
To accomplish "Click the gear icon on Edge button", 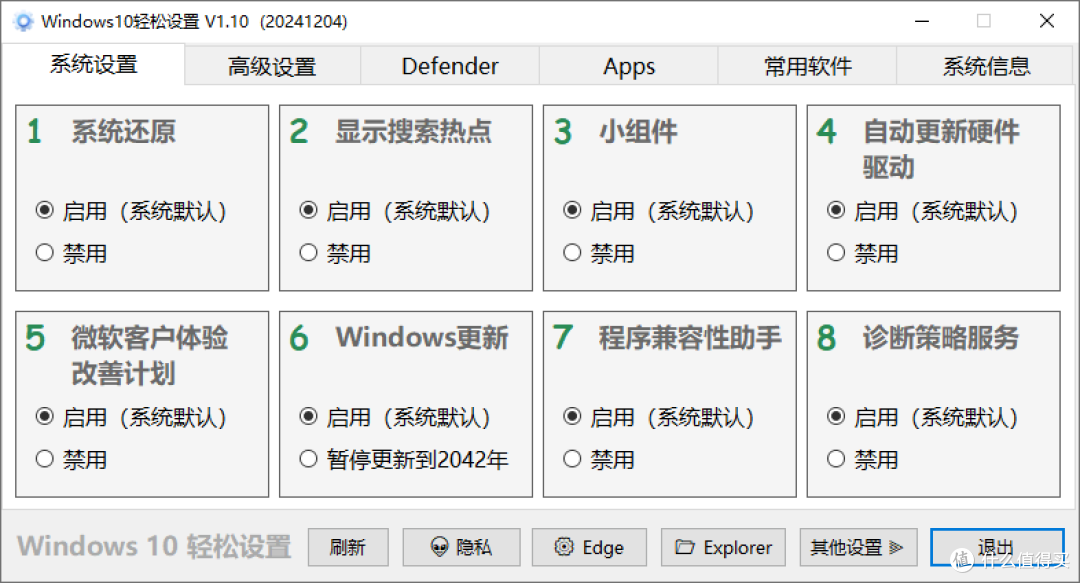I will click(x=564, y=547).
